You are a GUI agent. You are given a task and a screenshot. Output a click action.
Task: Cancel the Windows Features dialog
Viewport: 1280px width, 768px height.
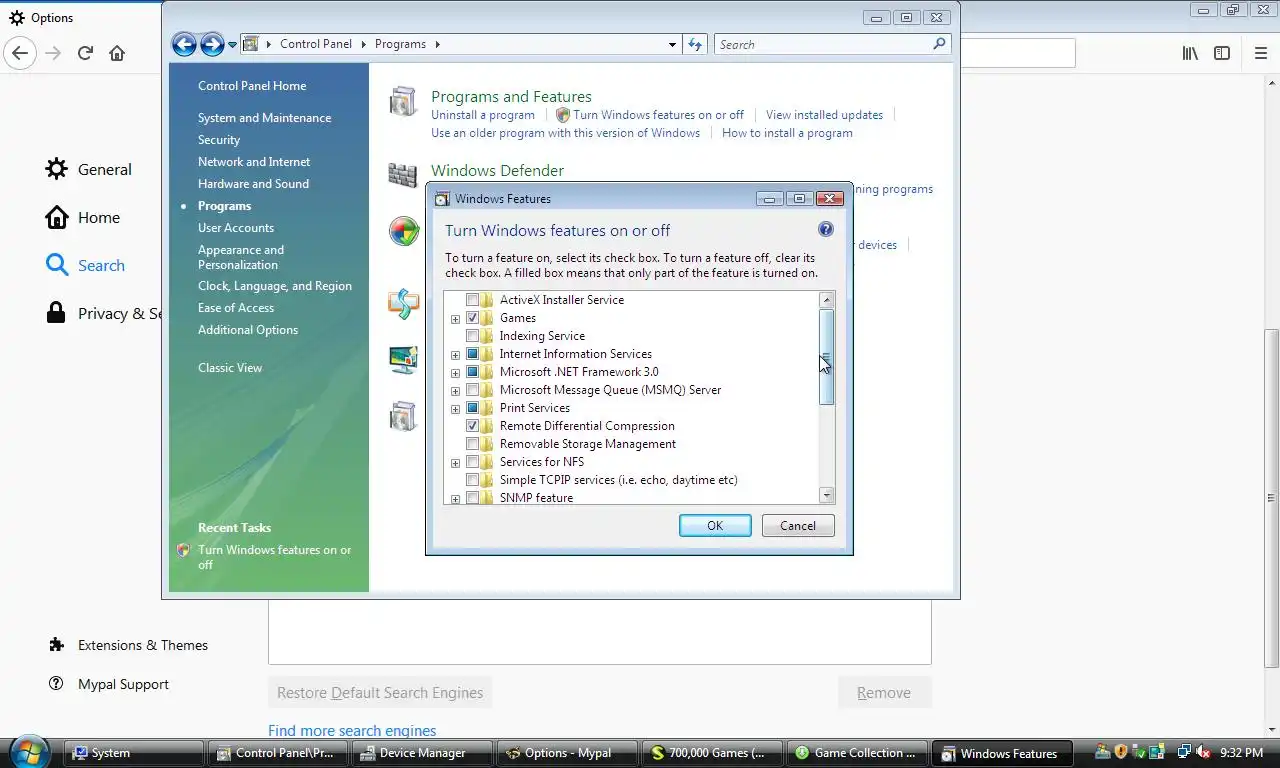[798, 526]
